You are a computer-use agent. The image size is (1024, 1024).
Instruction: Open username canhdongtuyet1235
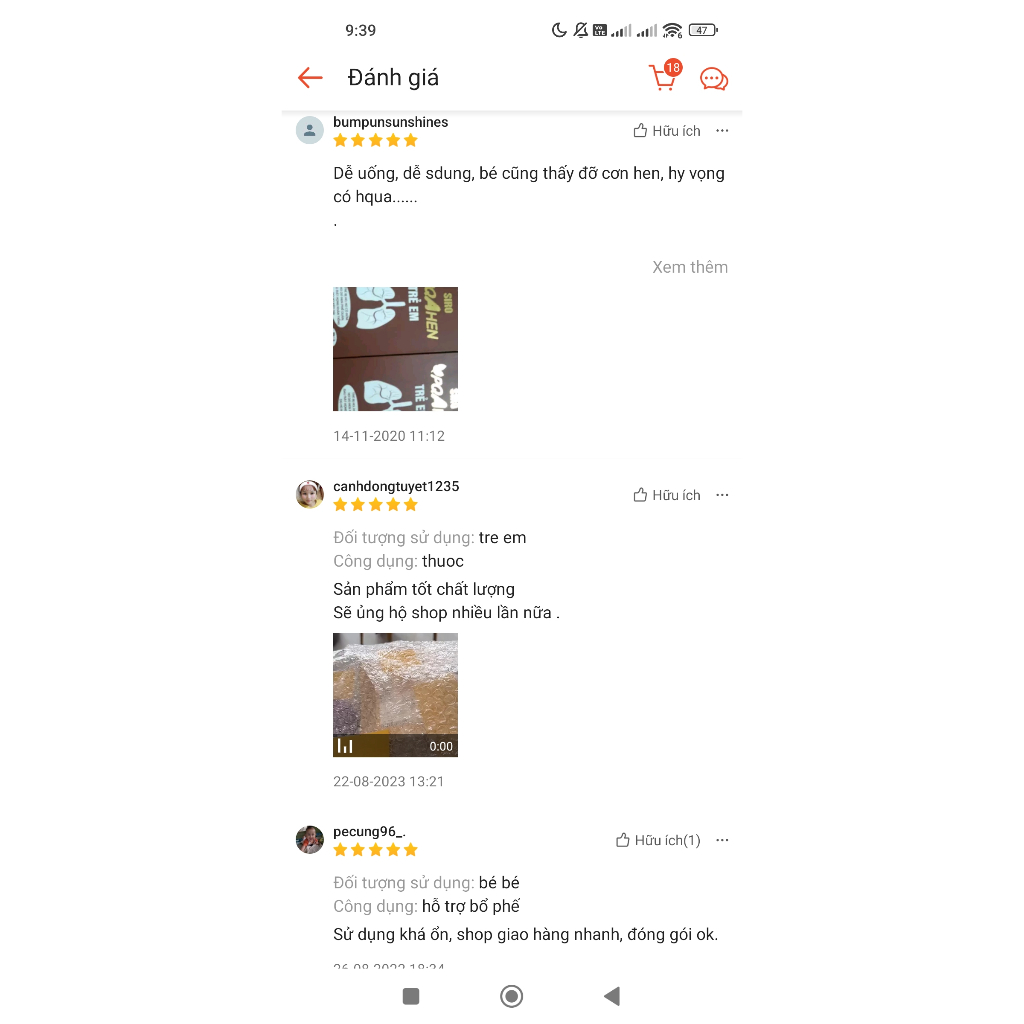(396, 487)
